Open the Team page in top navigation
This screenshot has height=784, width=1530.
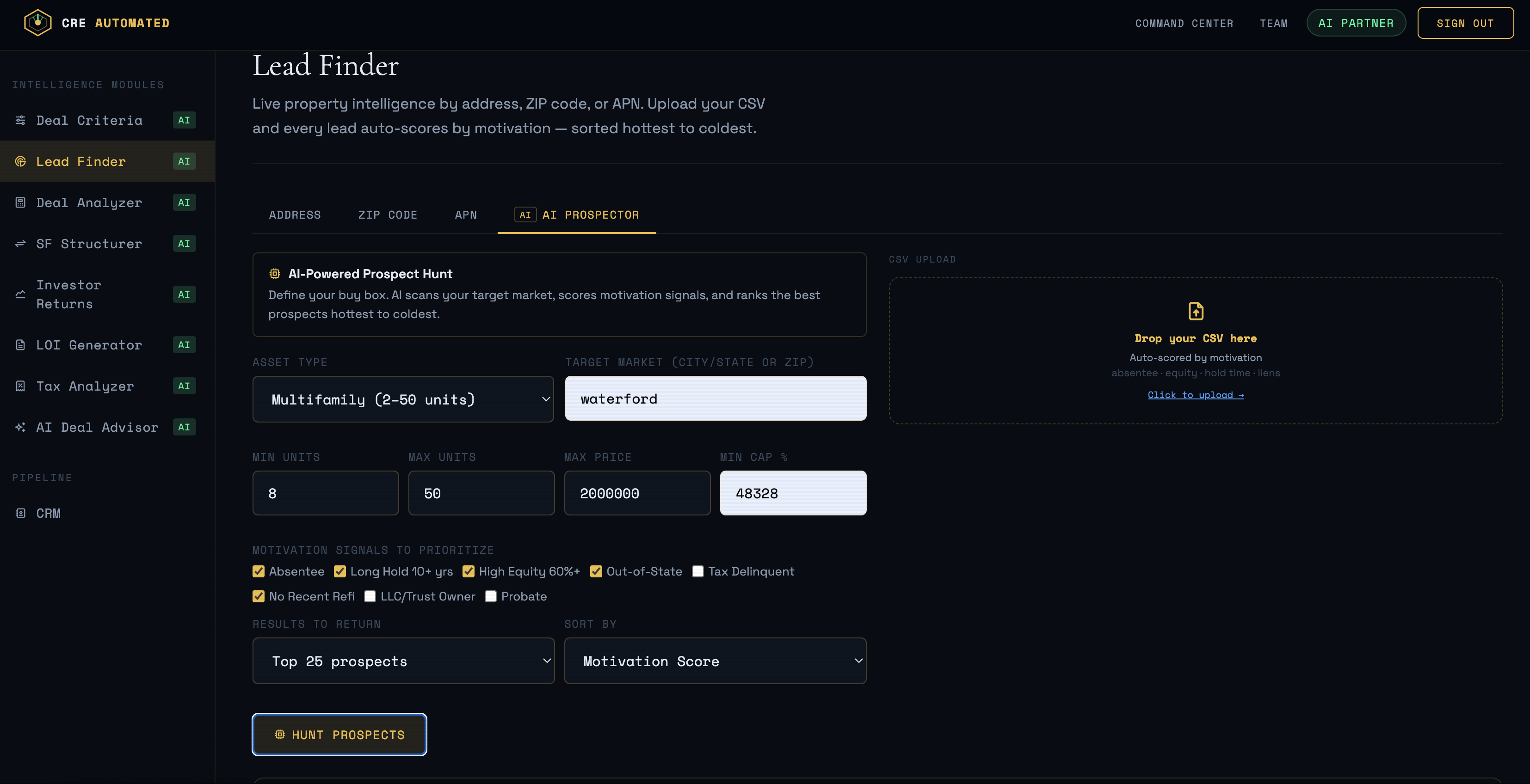(x=1274, y=23)
